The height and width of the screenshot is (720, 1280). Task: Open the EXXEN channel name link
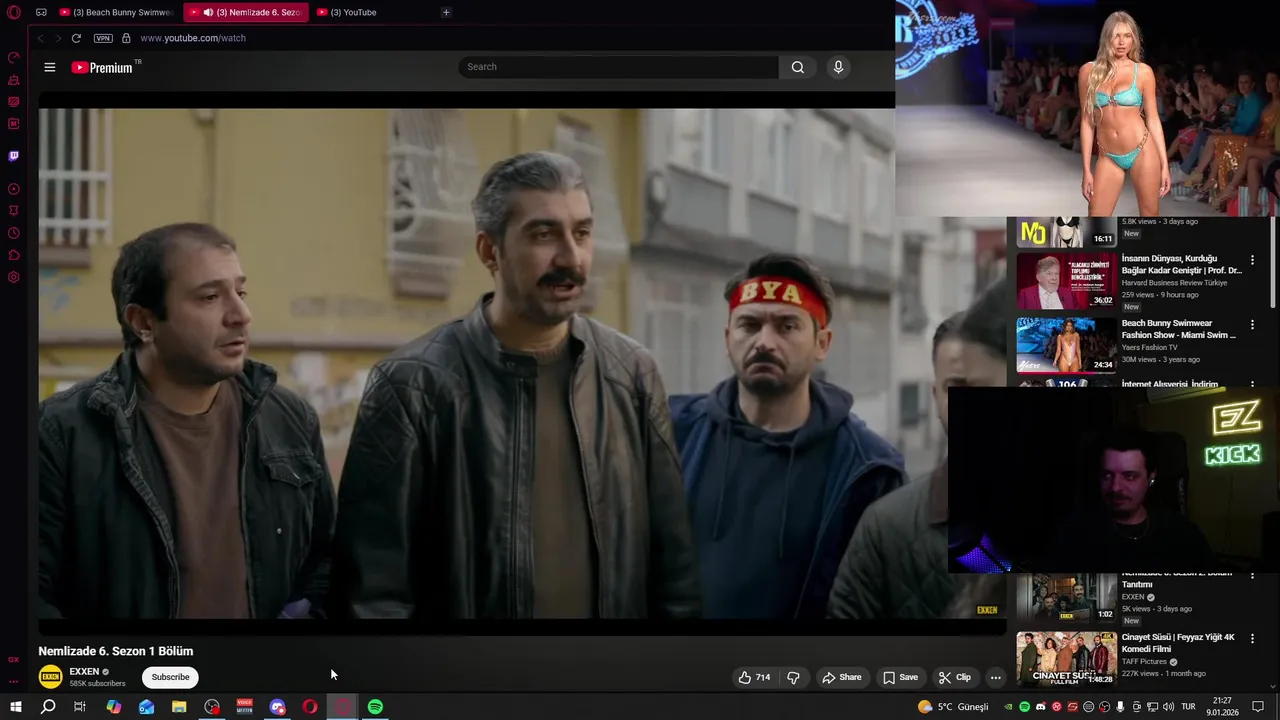84,671
